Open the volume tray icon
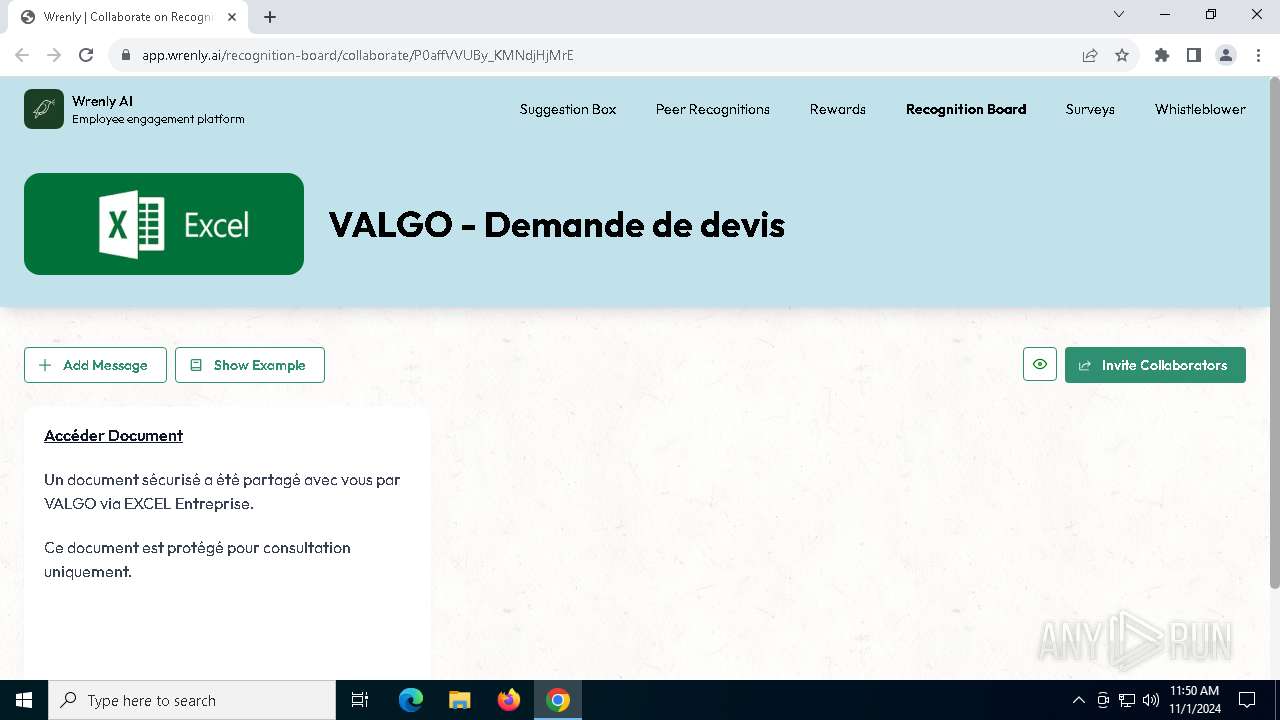 click(1151, 700)
